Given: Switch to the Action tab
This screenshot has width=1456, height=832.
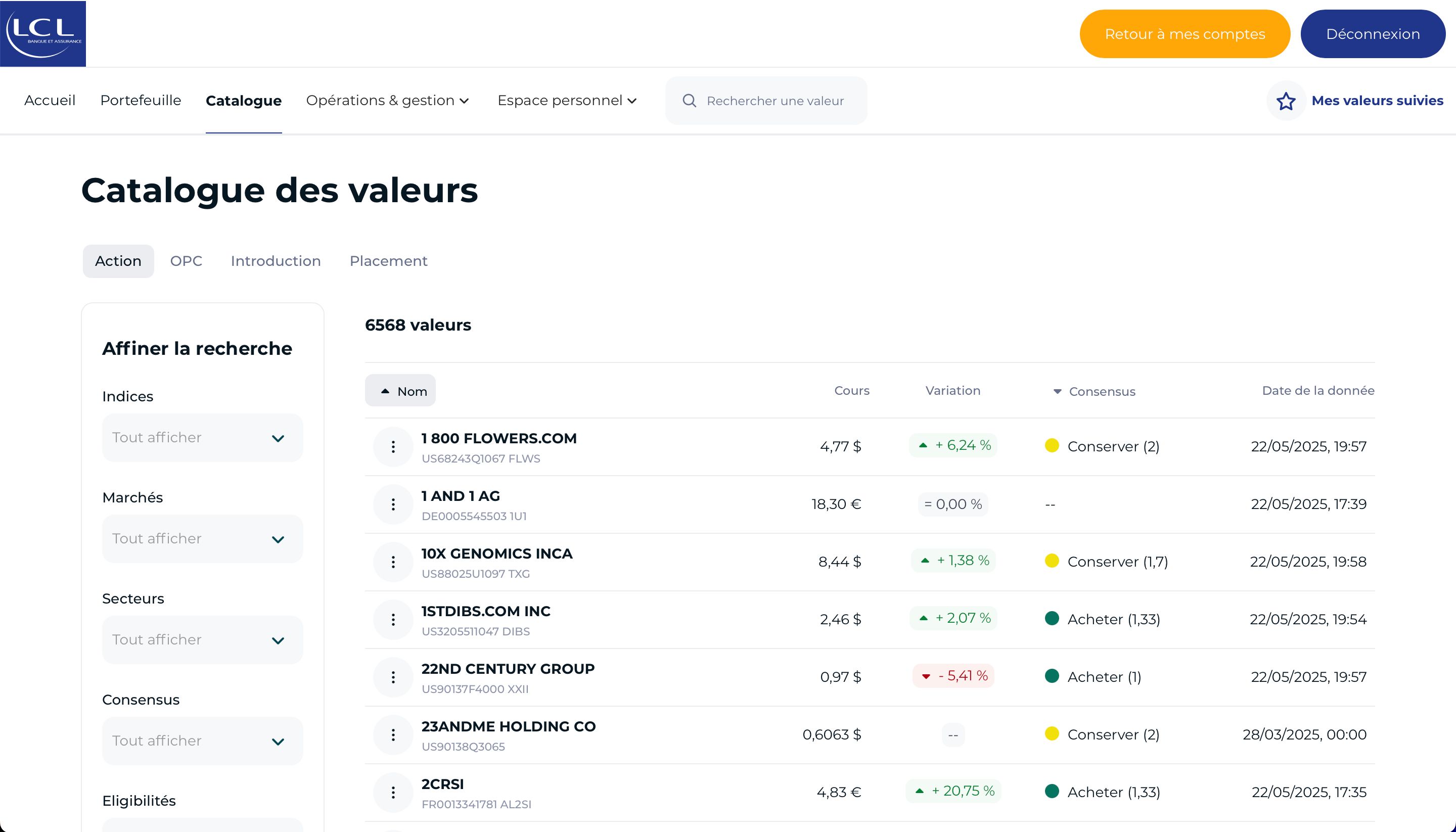Looking at the screenshot, I should point(118,261).
